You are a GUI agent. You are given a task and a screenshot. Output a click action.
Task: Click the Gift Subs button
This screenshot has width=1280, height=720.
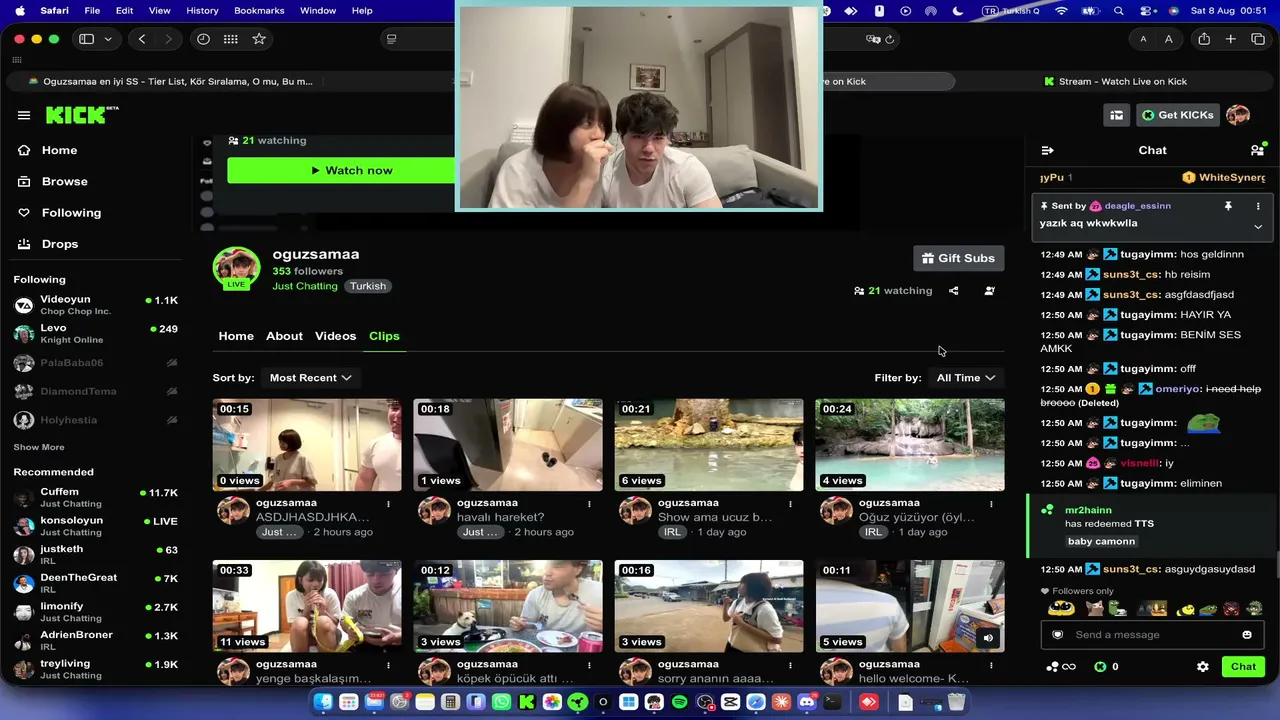[959, 258]
